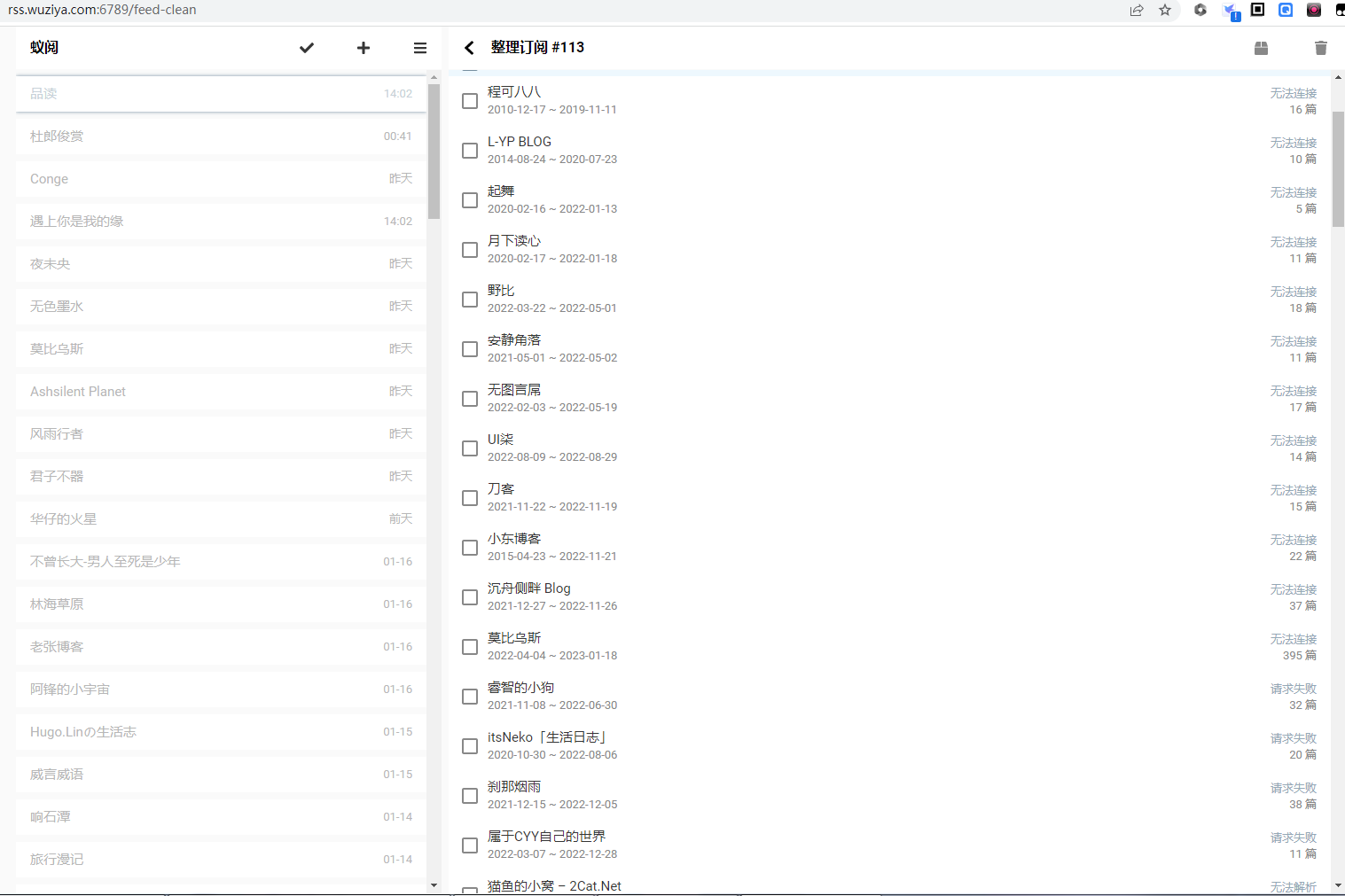Select the Ashsilent Planet feed
The width and height of the screenshot is (1345, 896).
tap(78, 392)
